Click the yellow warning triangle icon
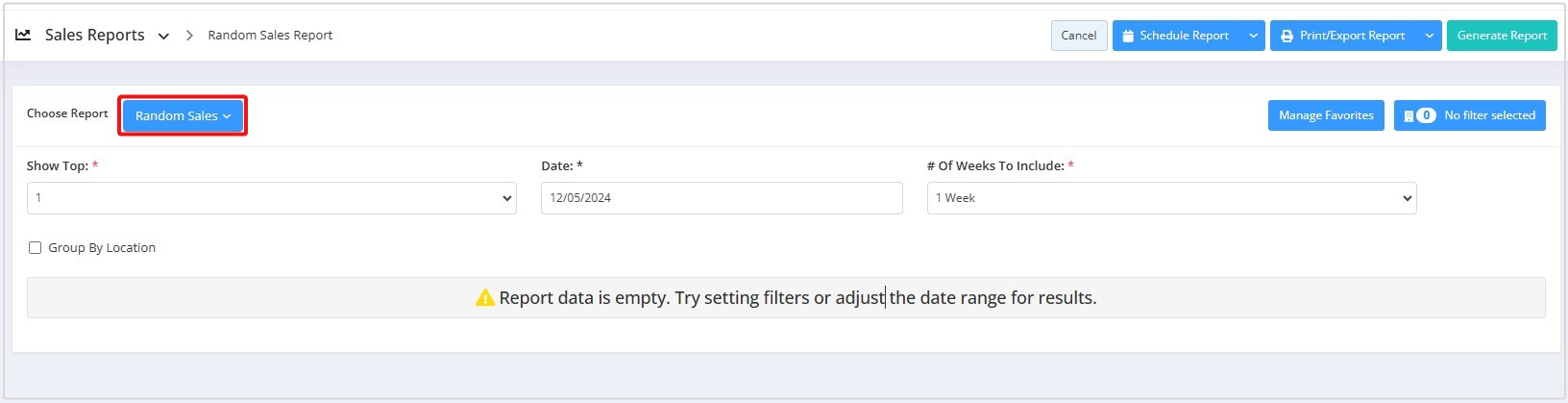 click(x=485, y=298)
